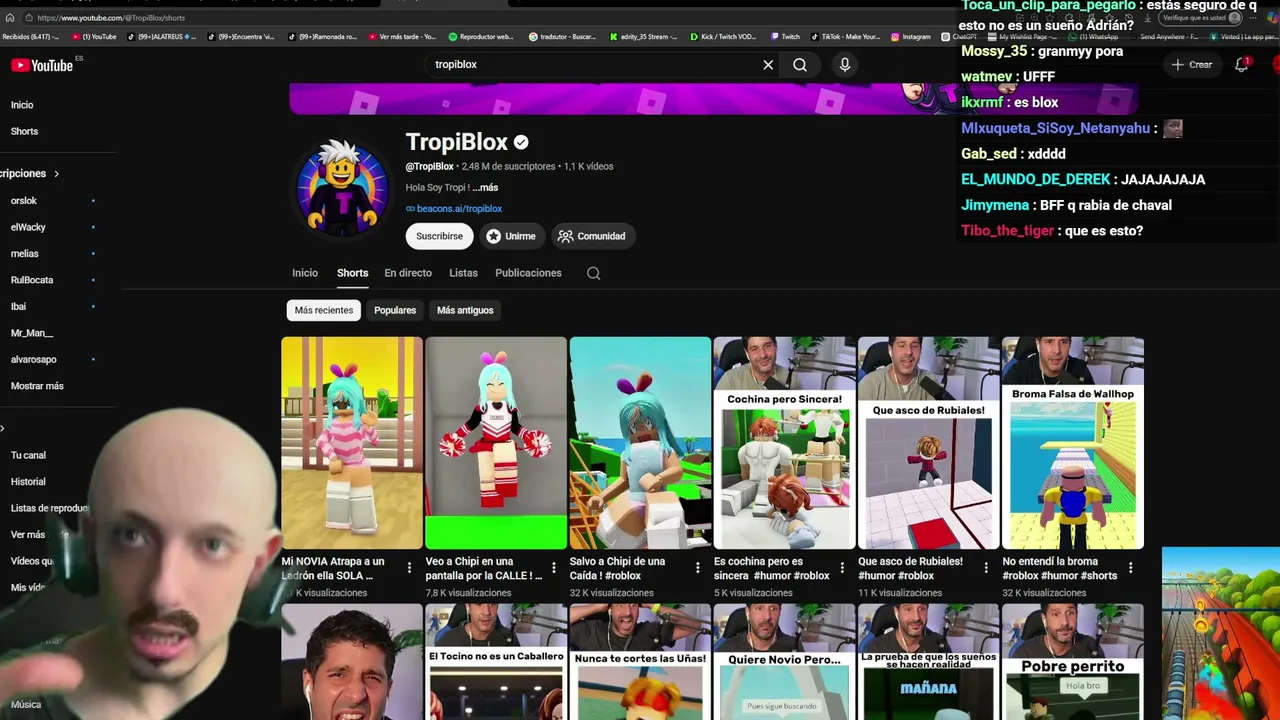Open options menu for 'No entendí la broma'

[x=1130, y=568]
